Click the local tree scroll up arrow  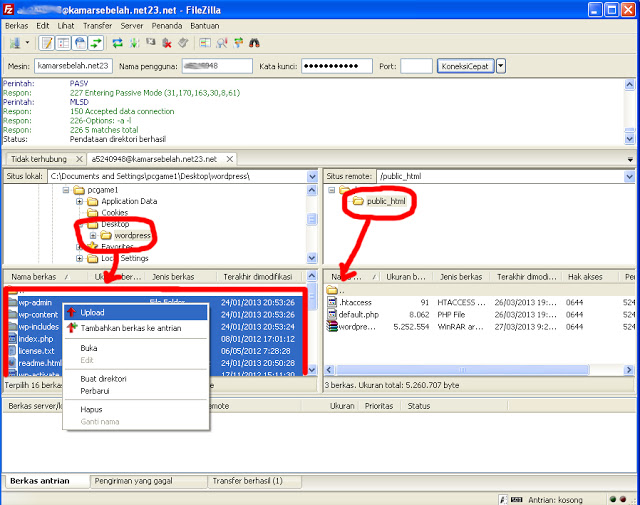312,190
